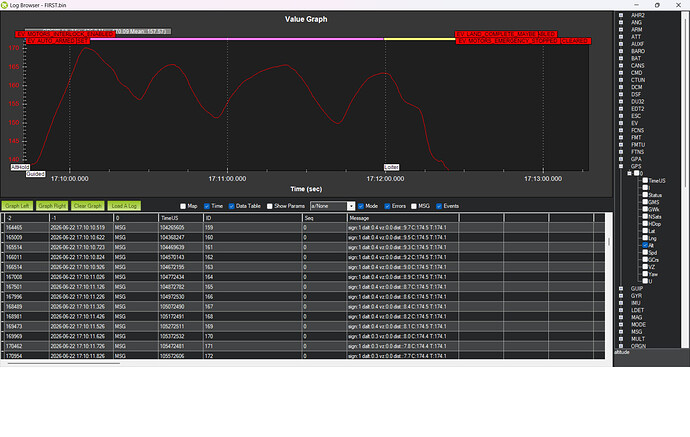Click the data table horizontal scrollbar
The height and width of the screenshot is (437, 690).
(64, 364)
